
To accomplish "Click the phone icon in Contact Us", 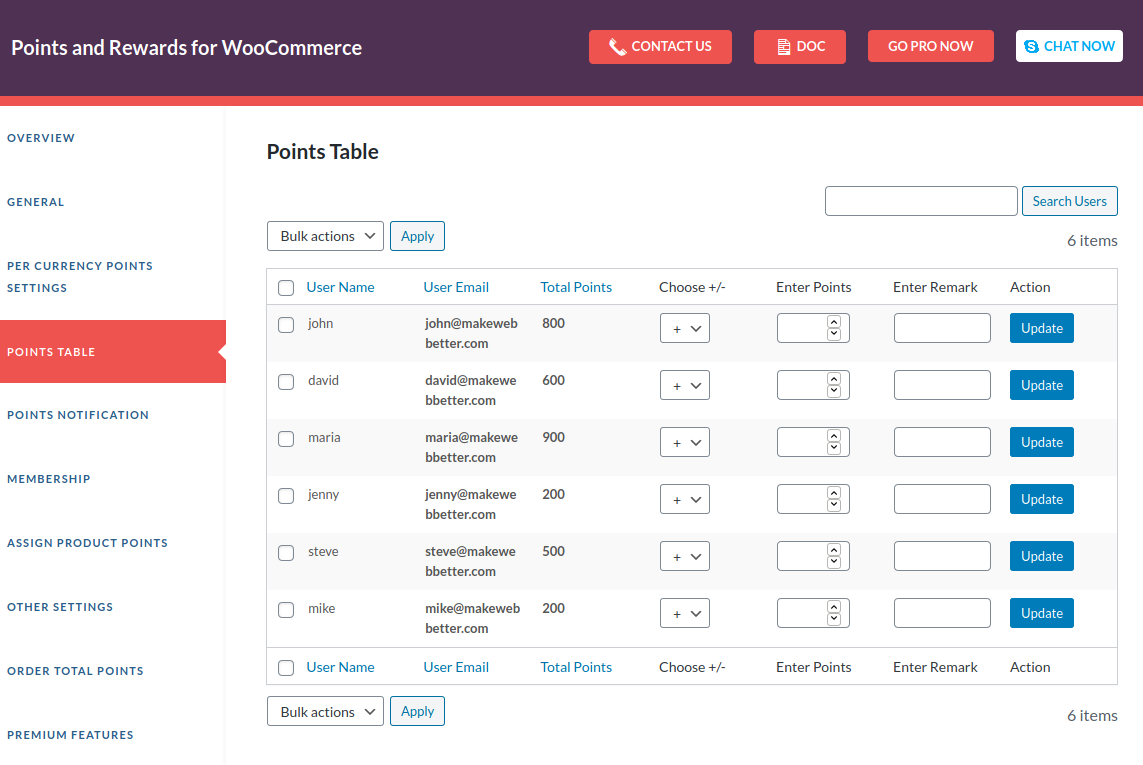I will [617, 47].
